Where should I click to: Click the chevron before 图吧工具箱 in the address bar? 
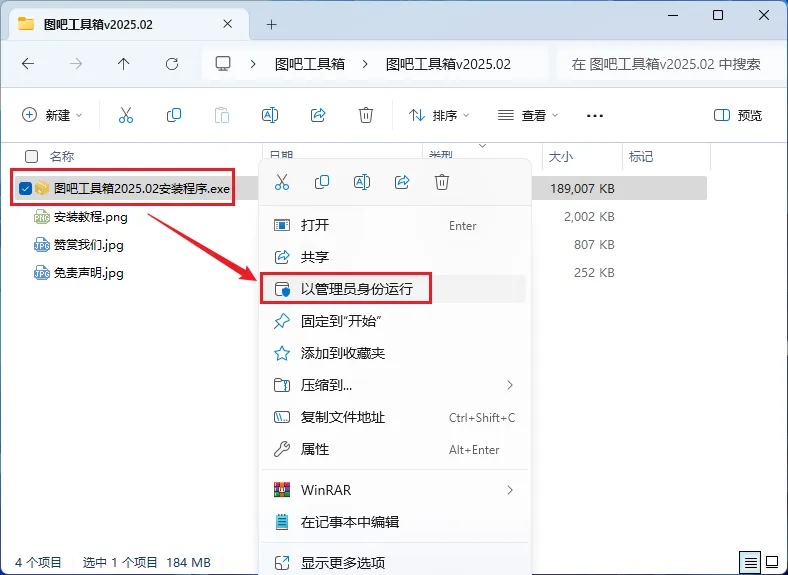(253, 64)
